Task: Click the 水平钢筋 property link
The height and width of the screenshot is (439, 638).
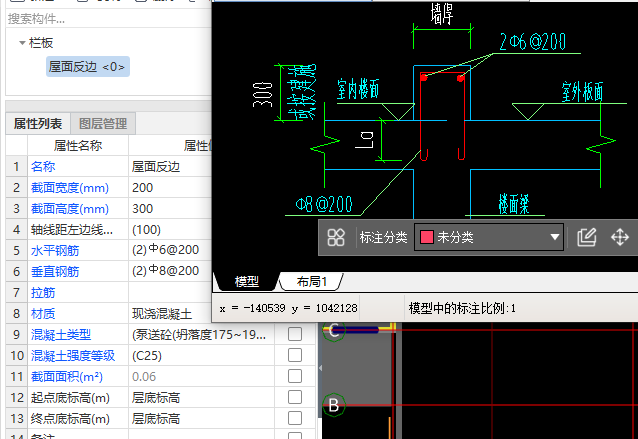Action: point(55,251)
